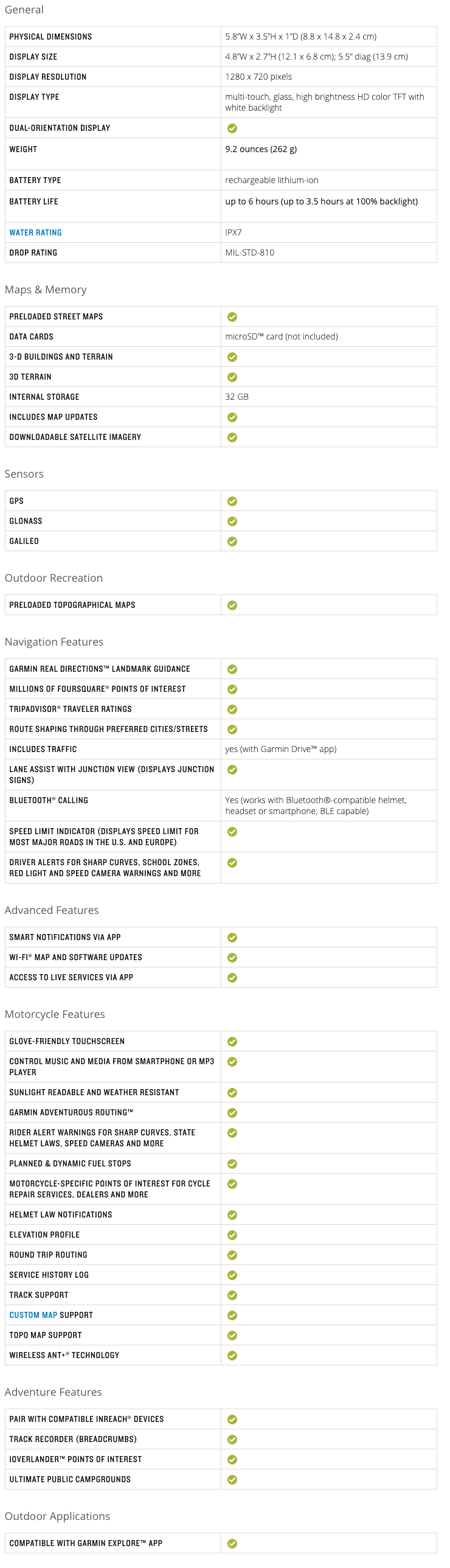
Task: Click the TripAdvisor Traveler Ratings checkmark
Action: [x=232, y=709]
